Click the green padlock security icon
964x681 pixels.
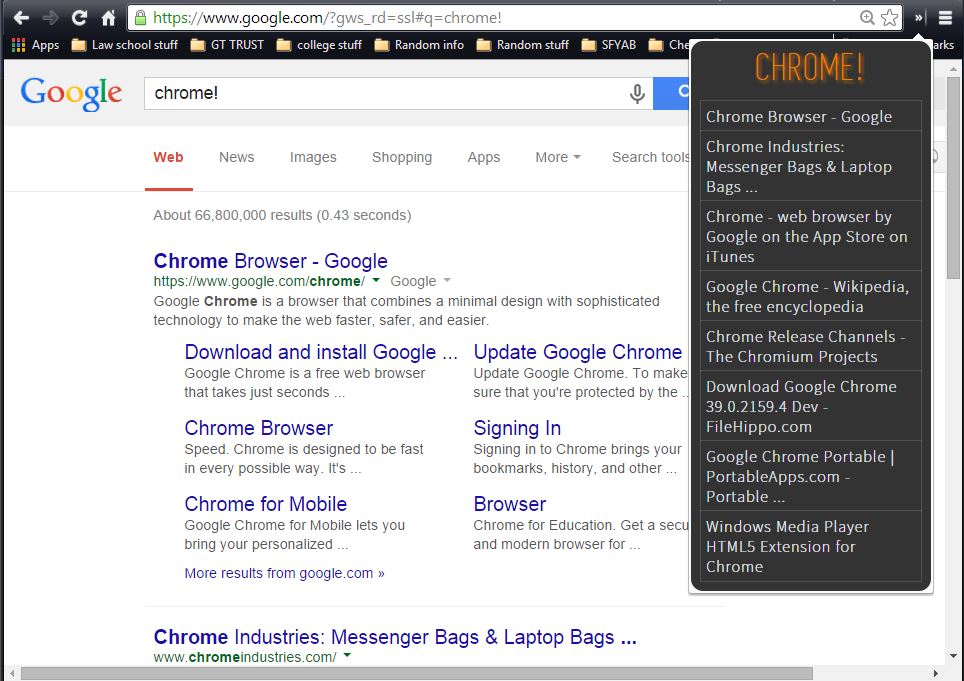pos(141,18)
